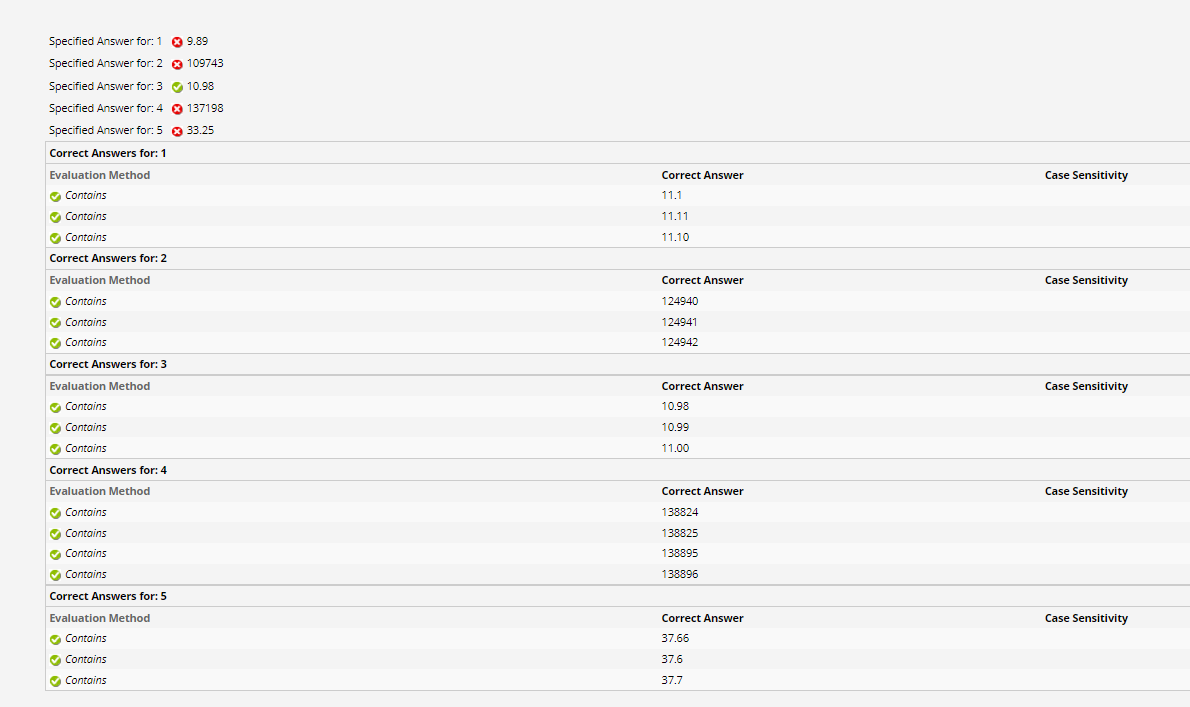Click the correct answer cell 124940
The height and width of the screenshot is (707, 1190).
[679, 301]
